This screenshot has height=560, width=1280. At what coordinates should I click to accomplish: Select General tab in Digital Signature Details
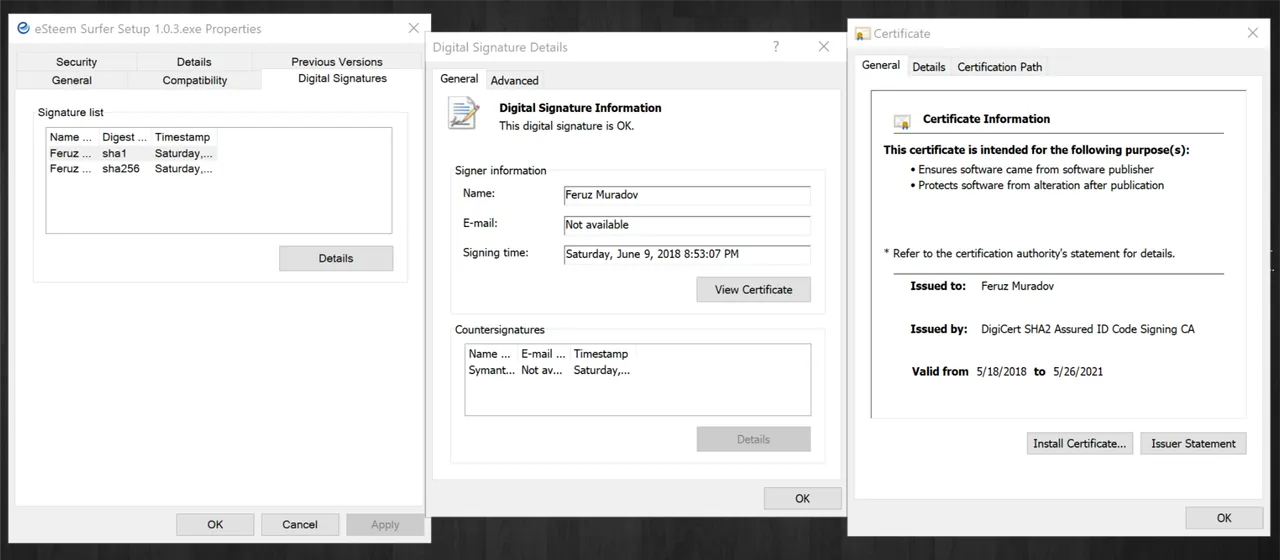(x=459, y=78)
